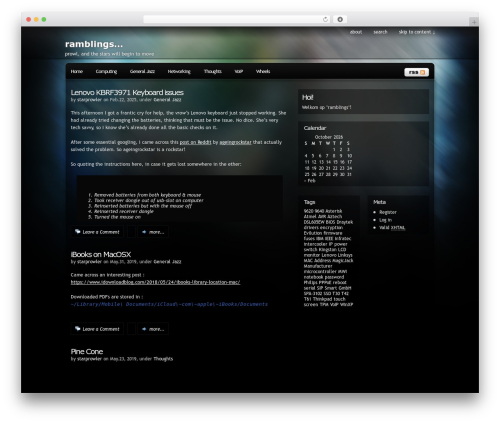500x423 pixels.
Task: Select the microcontroller tag
Action: pos(320,271)
